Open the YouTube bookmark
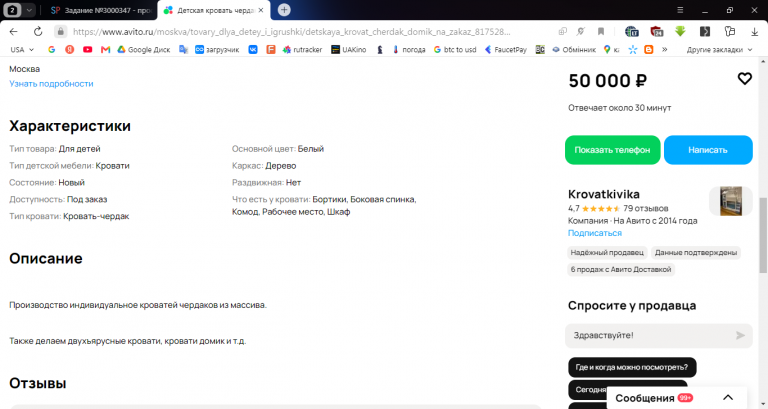Viewport: 768px width, 409px height. [88, 49]
